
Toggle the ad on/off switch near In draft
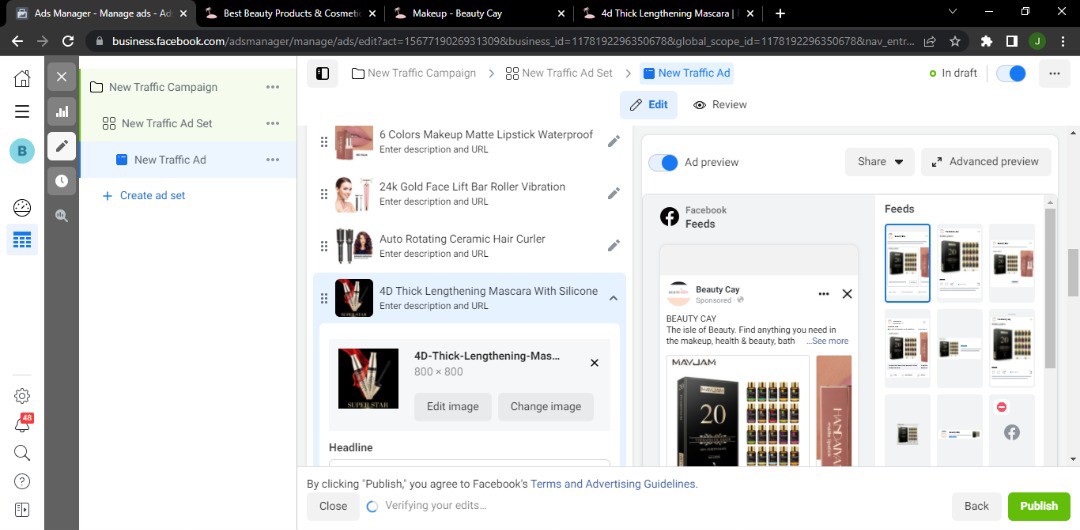(x=1011, y=73)
